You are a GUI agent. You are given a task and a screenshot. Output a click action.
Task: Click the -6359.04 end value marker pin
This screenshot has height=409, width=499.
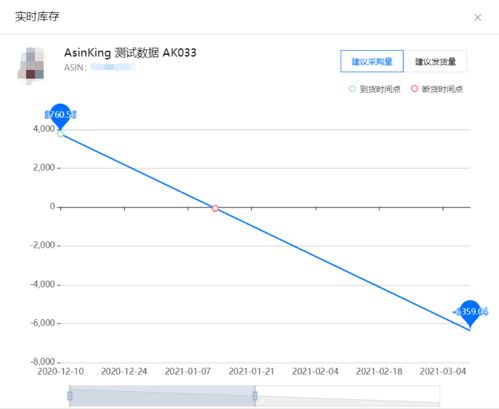click(470, 312)
